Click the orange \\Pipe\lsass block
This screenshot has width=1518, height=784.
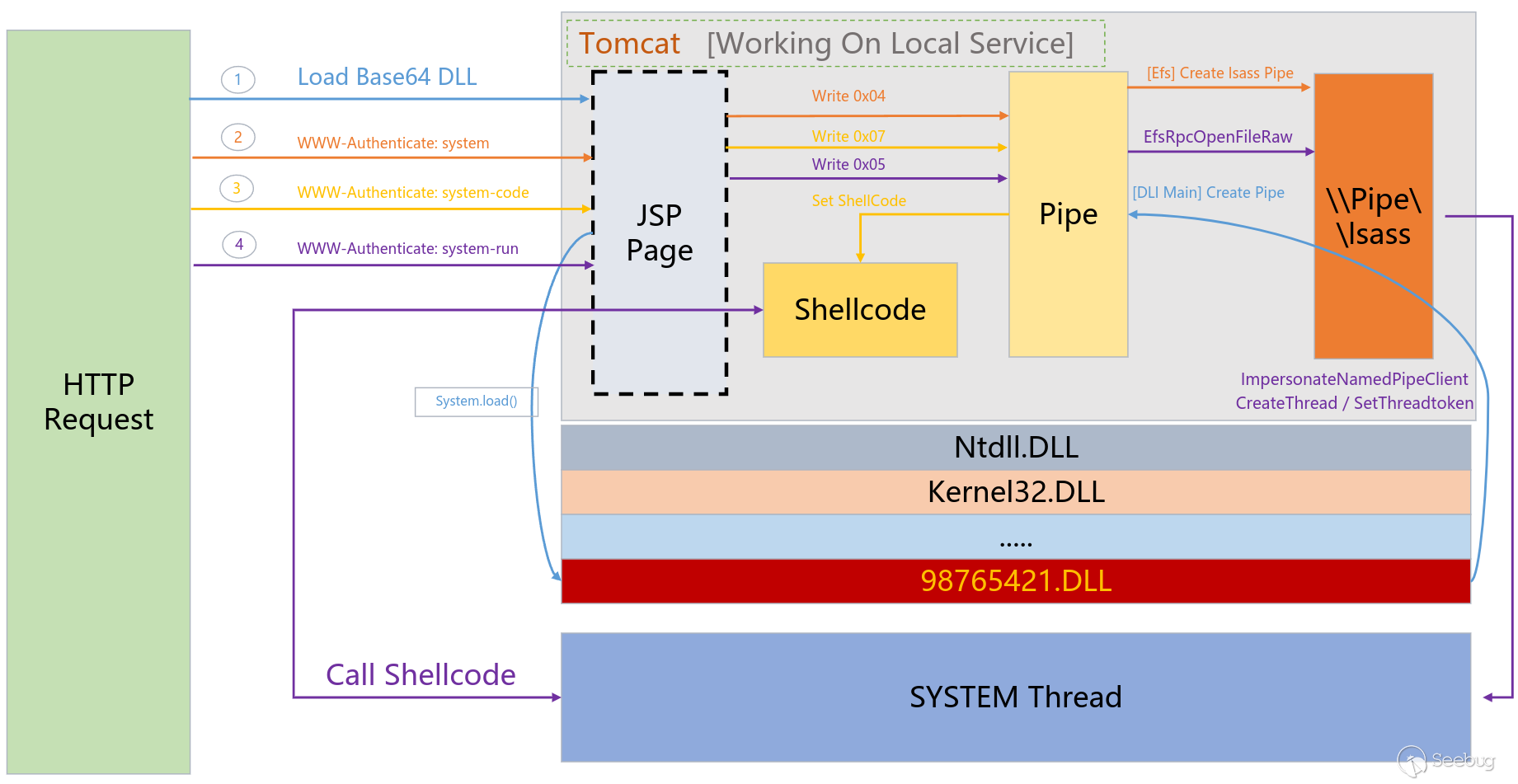click(1374, 216)
